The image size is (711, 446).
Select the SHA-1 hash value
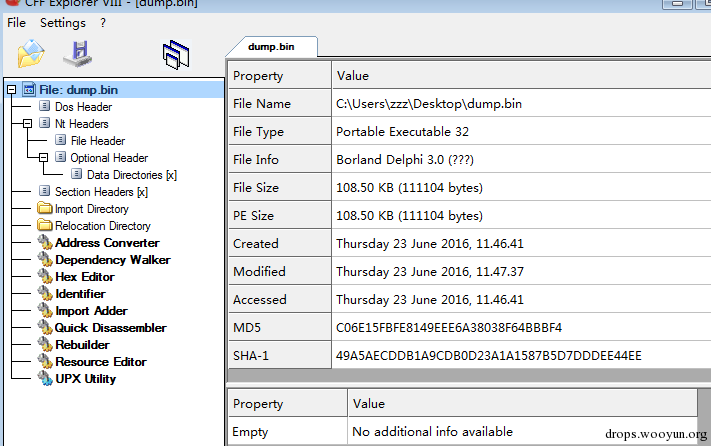pyautogui.click(x=489, y=356)
